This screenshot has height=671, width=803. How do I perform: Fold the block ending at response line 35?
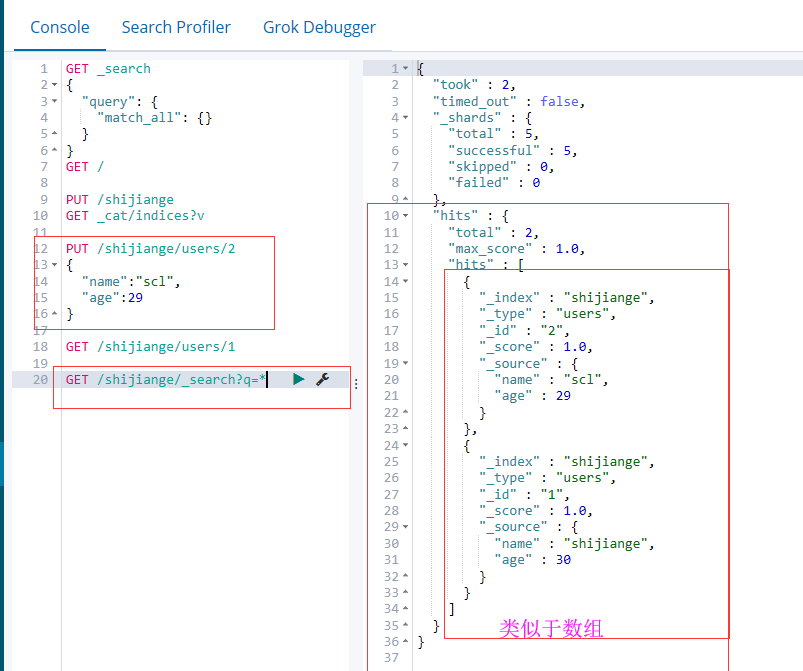click(406, 625)
